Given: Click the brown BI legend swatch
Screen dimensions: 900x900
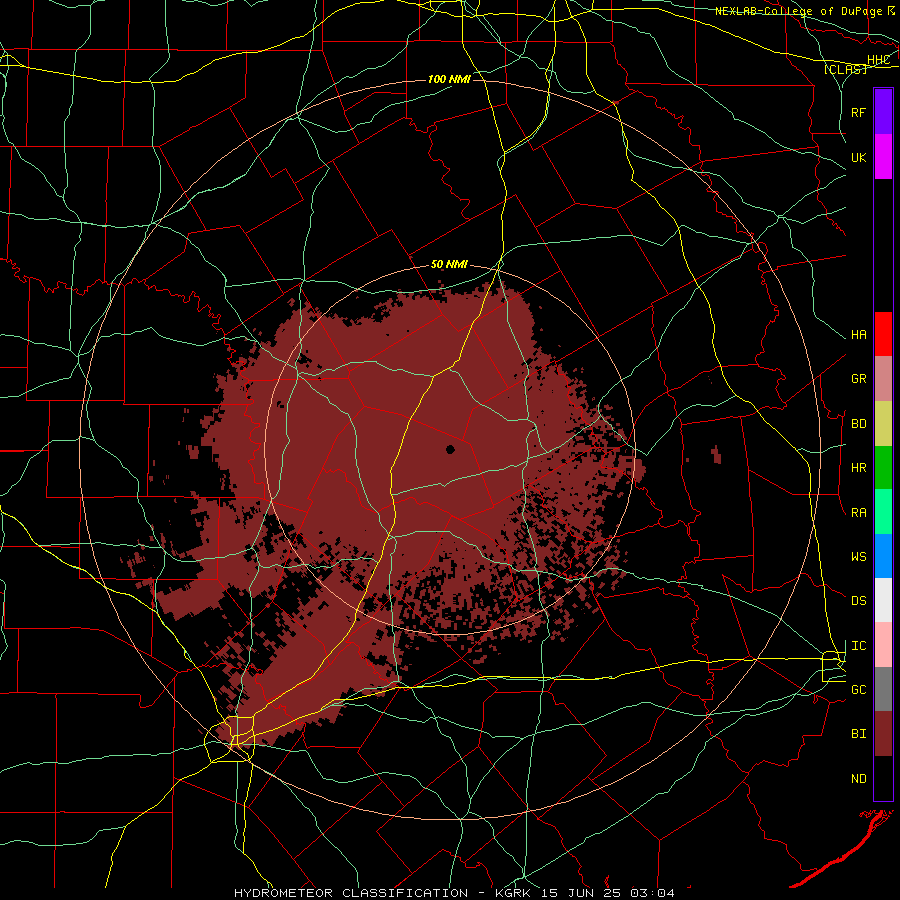Looking at the screenshot, I should [883, 734].
